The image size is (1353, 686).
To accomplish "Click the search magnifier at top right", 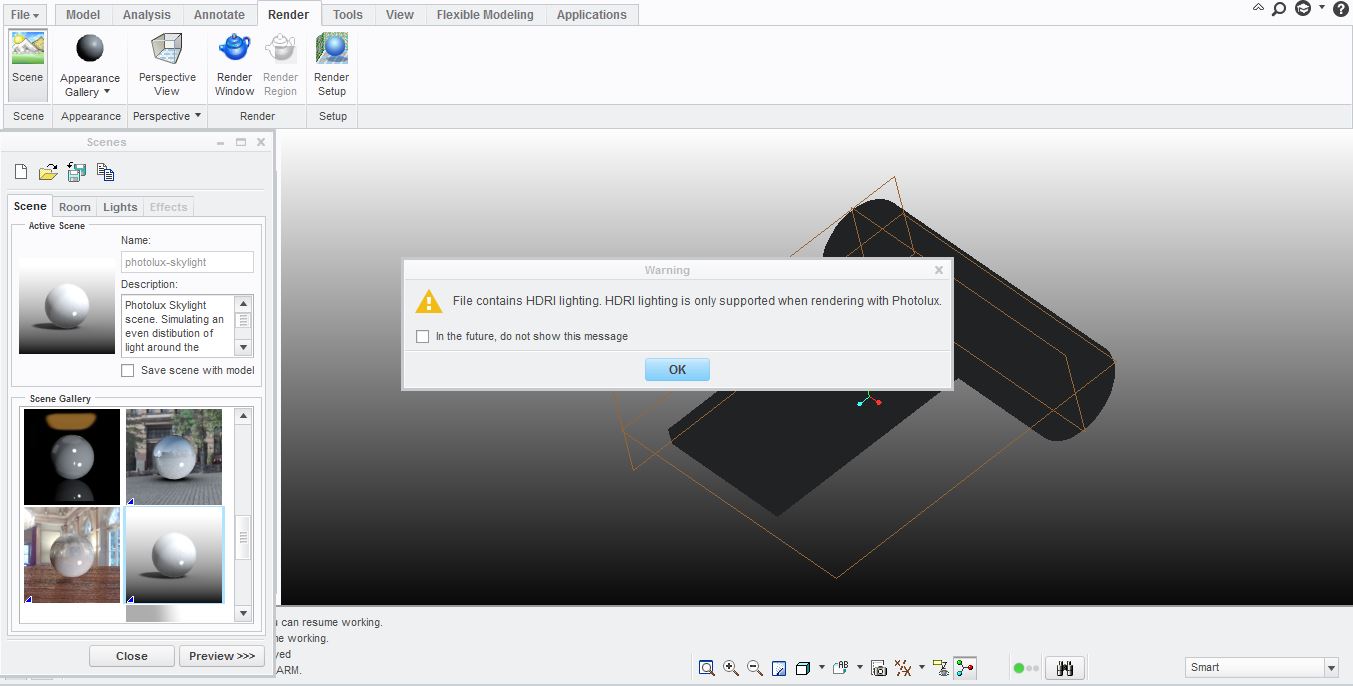I will tap(1279, 9).
